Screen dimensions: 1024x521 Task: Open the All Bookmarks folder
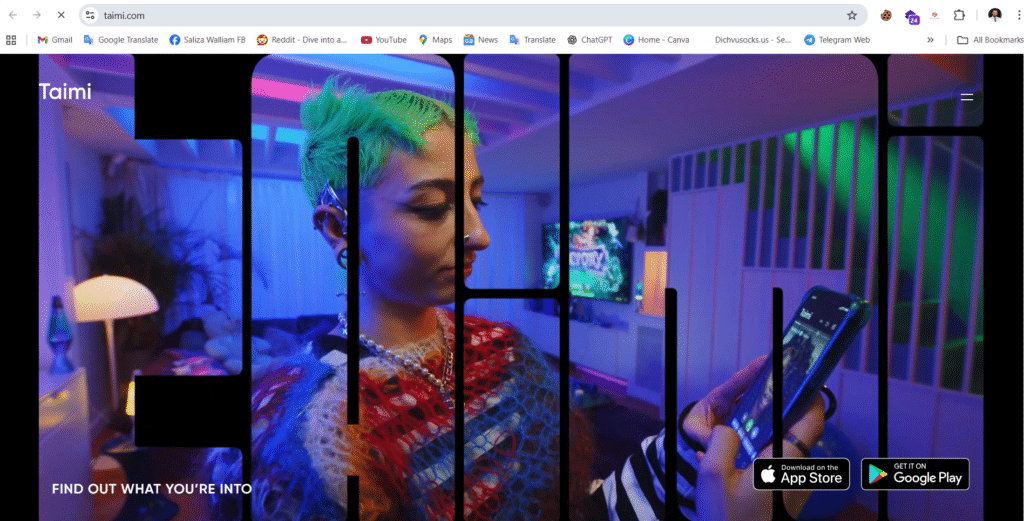coord(989,40)
